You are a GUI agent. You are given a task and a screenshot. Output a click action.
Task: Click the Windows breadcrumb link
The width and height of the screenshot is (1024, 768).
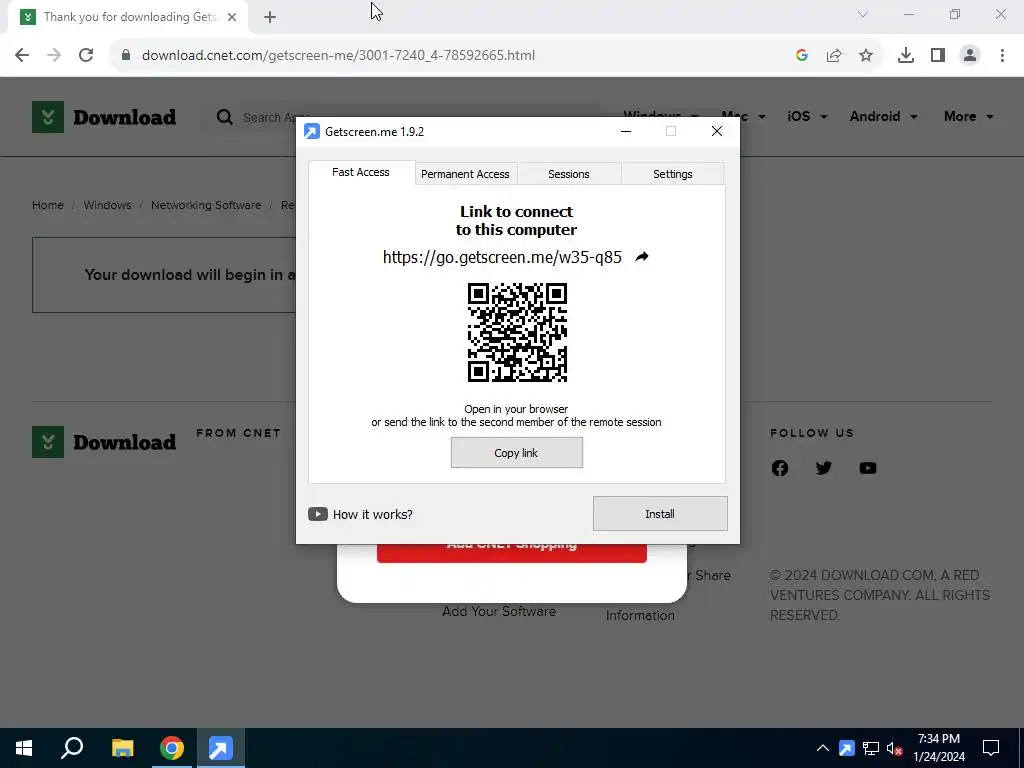[x=107, y=205]
